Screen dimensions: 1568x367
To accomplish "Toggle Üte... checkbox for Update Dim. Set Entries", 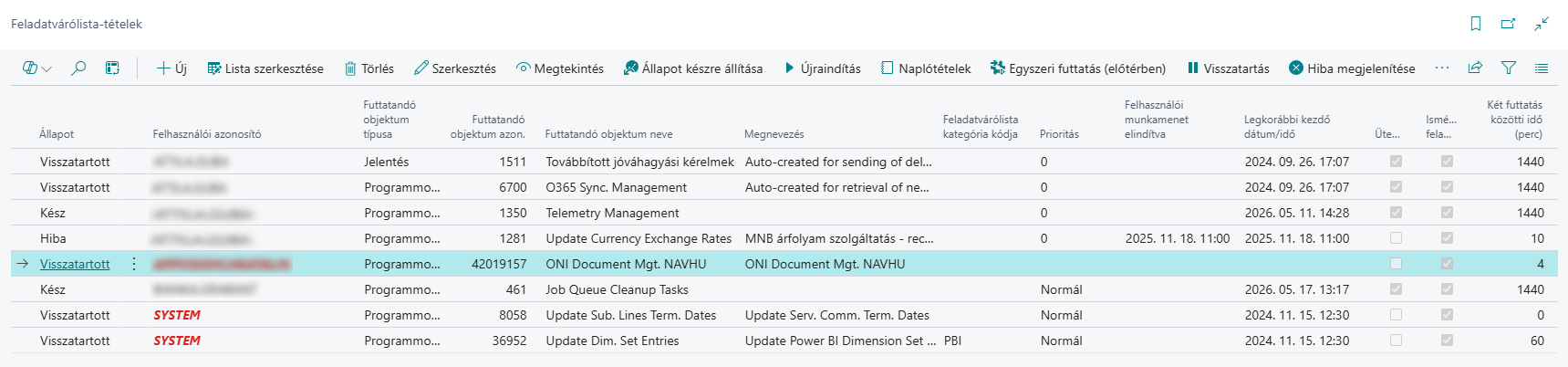I will [x=1396, y=341].
